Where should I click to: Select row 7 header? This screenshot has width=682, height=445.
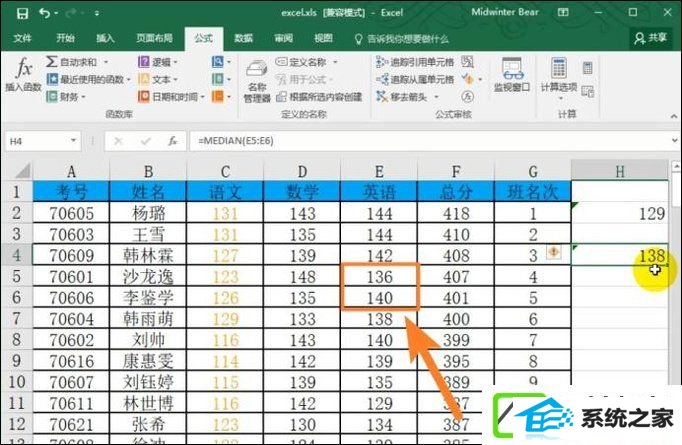coord(16,318)
